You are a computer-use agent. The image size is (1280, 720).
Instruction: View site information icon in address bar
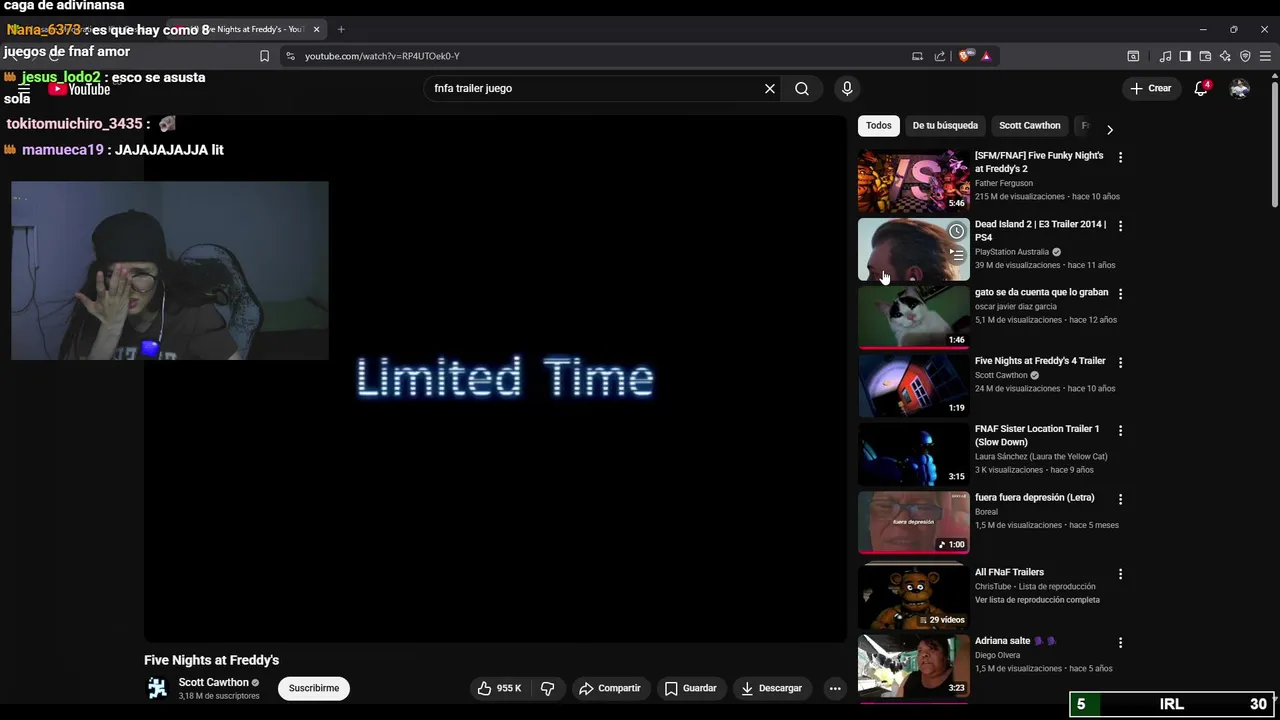[x=290, y=56]
